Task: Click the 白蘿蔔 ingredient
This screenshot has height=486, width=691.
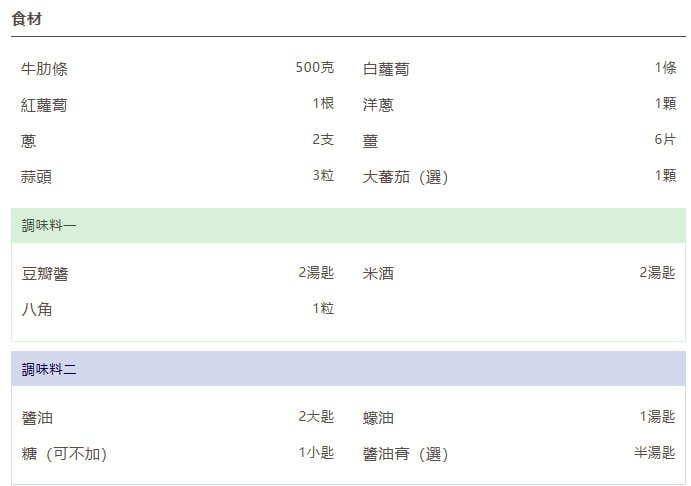Action: (x=386, y=69)
